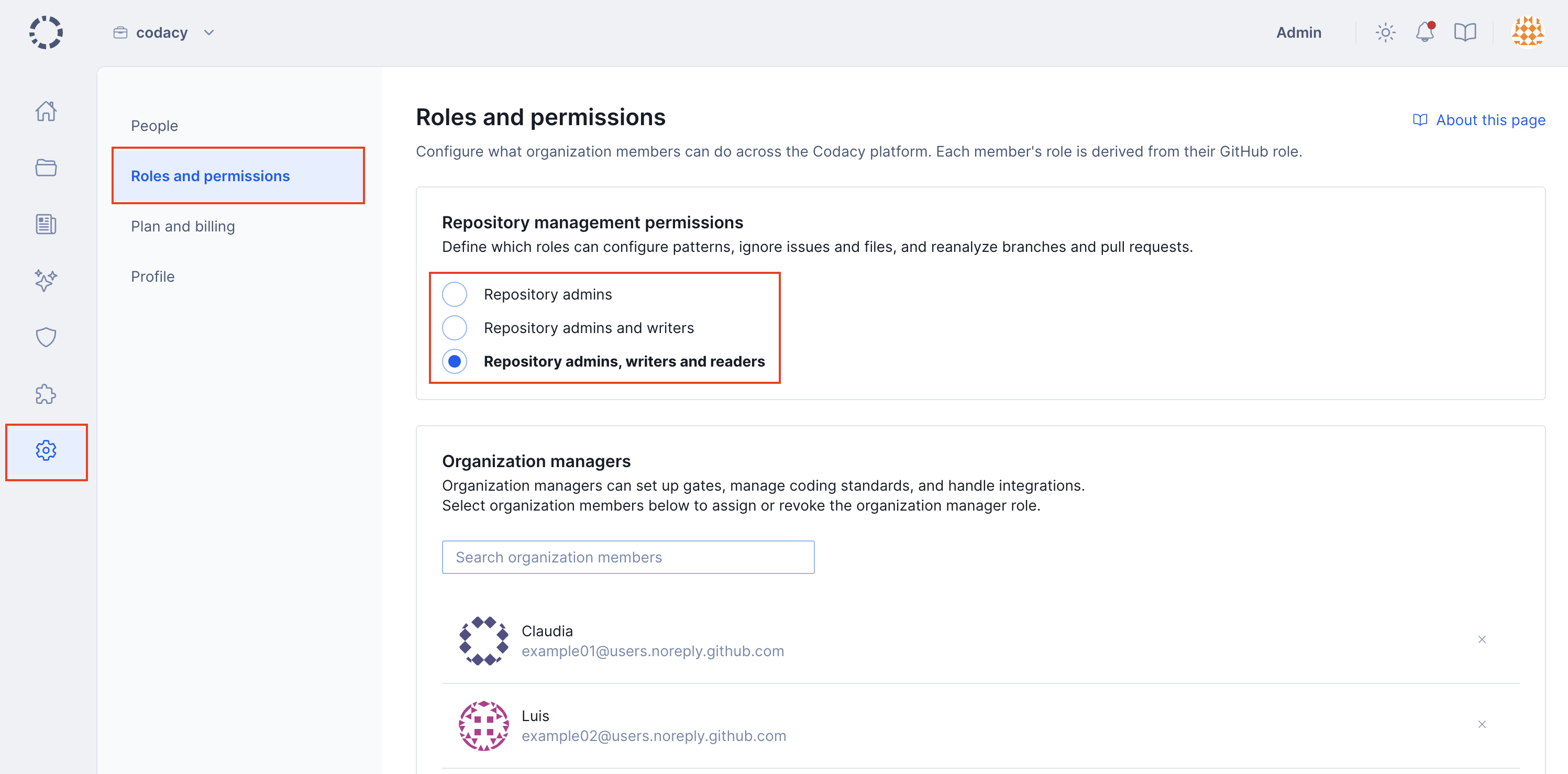Remove Claudia from organization managers
This screenshot has height=774, width=1568.
[1482, 639]
